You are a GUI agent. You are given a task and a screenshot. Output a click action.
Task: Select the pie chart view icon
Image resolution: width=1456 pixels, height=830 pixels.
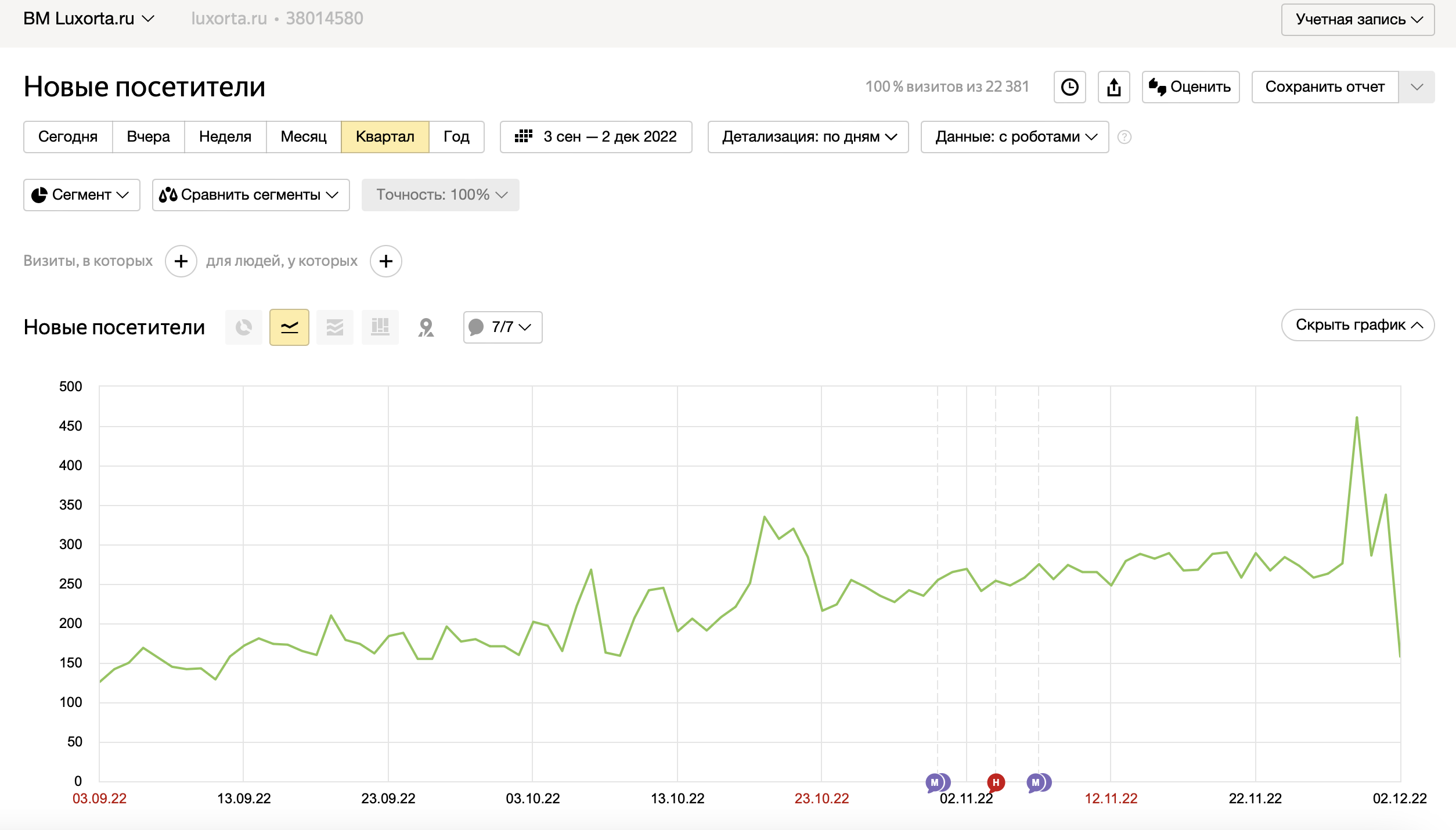click(244, 327)
